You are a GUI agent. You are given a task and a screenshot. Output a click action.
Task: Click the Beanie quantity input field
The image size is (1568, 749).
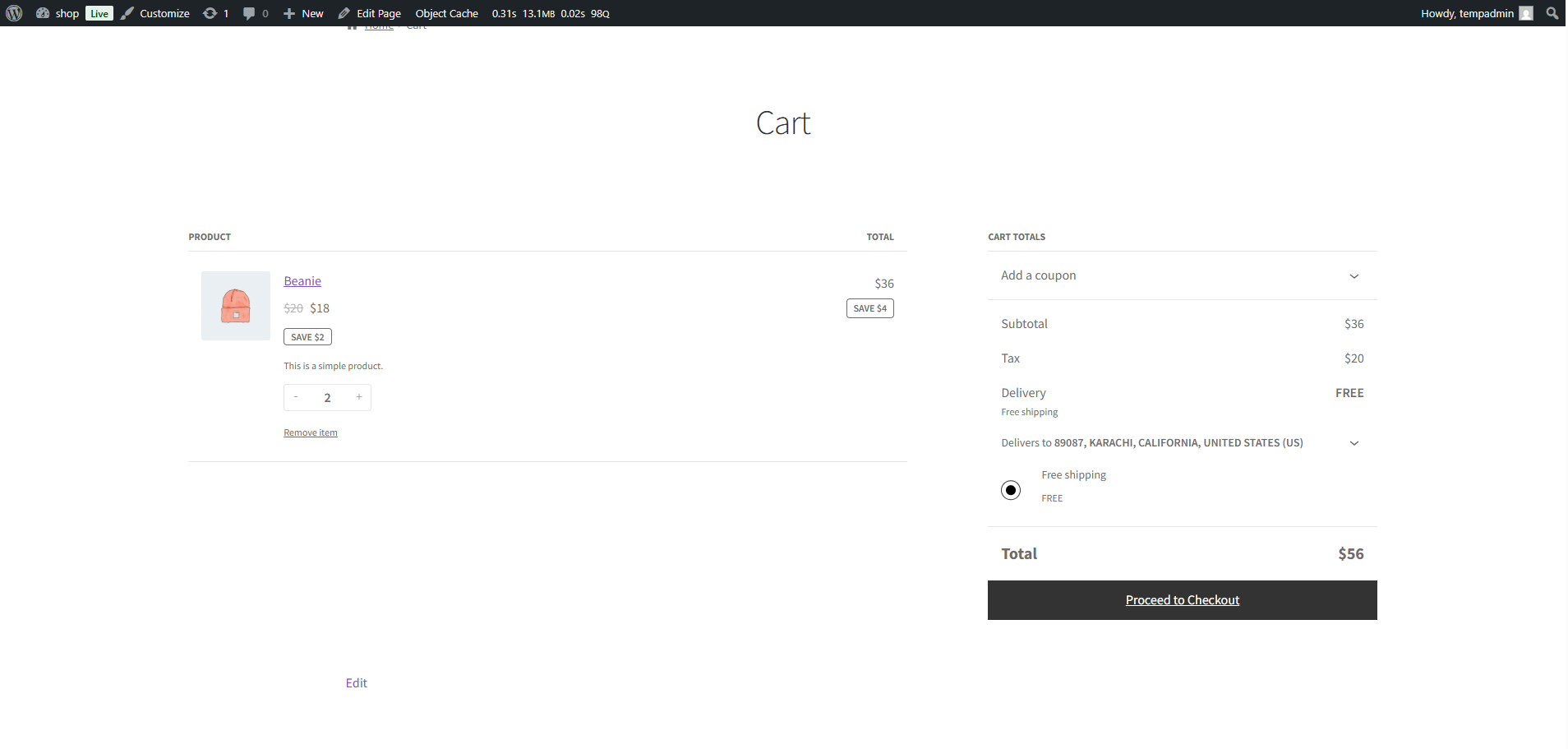(327, 397)
